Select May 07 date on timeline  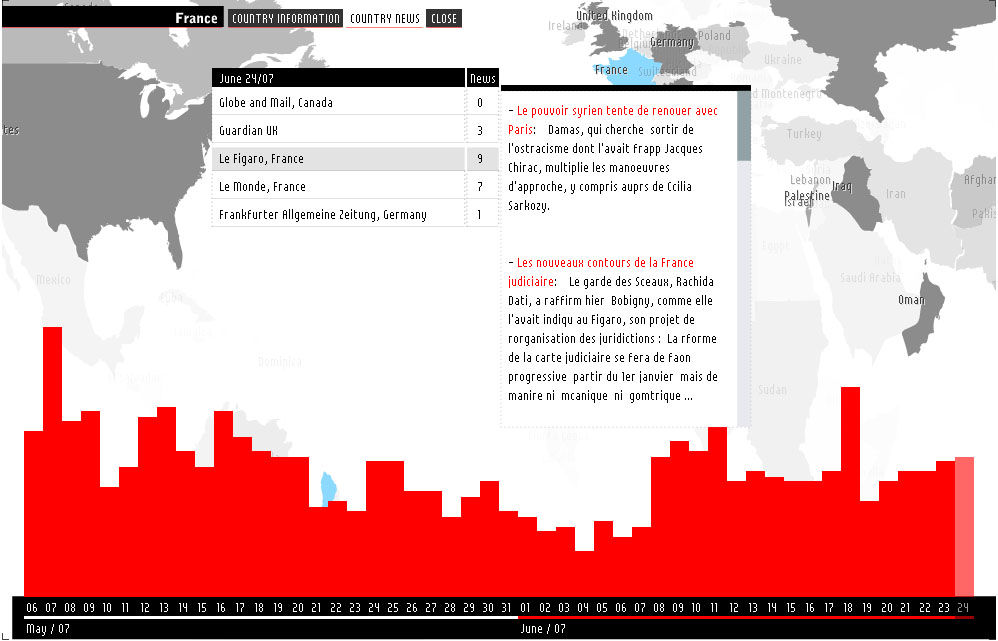(52, 608)
